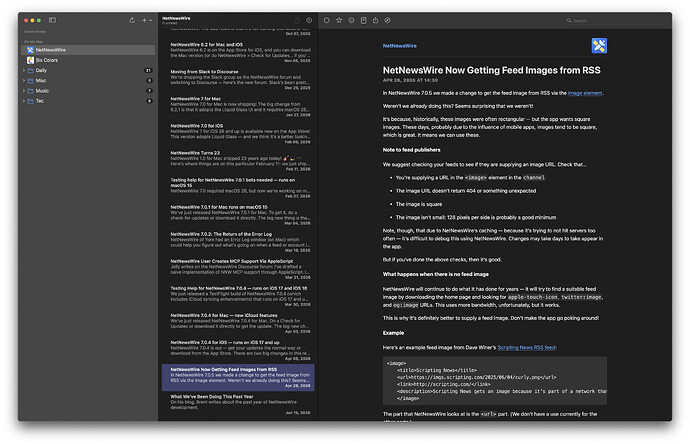Toggle Reader View for the article
The height and width of the screenshot is (444, 690).
click(363, 20)
